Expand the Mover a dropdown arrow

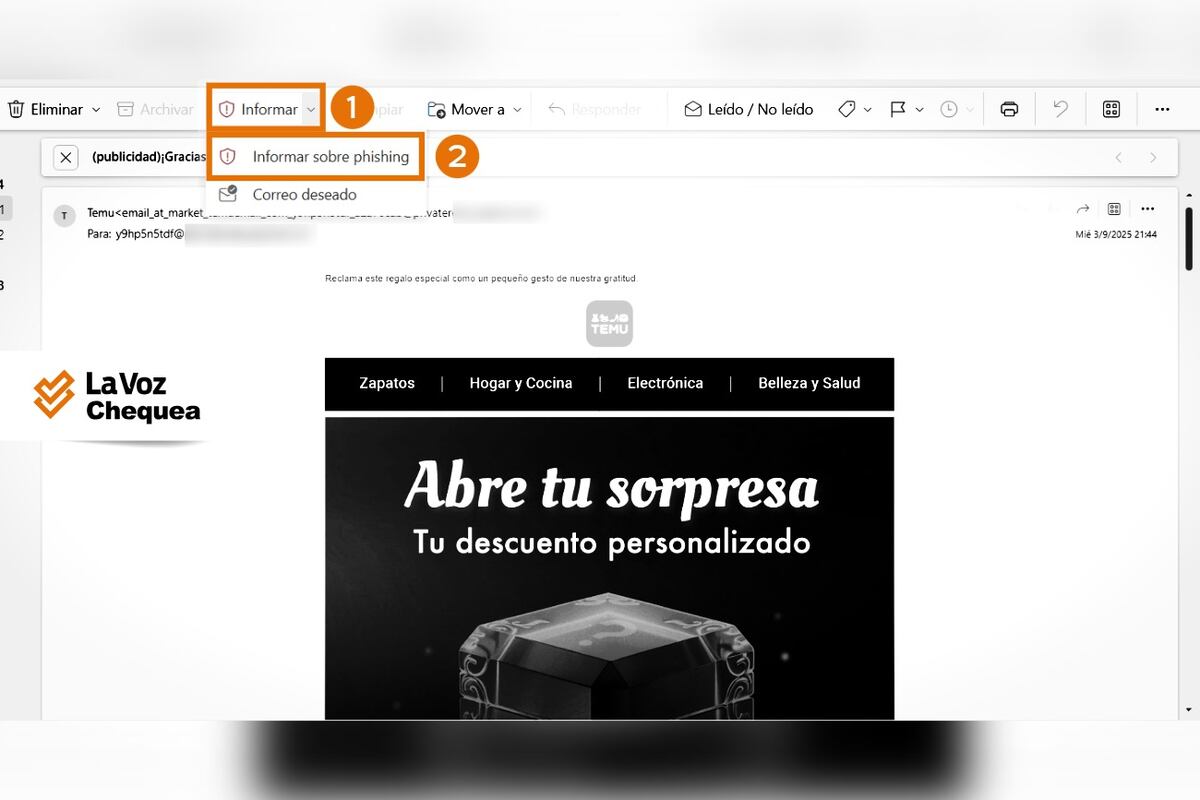(x=517, y=109)
